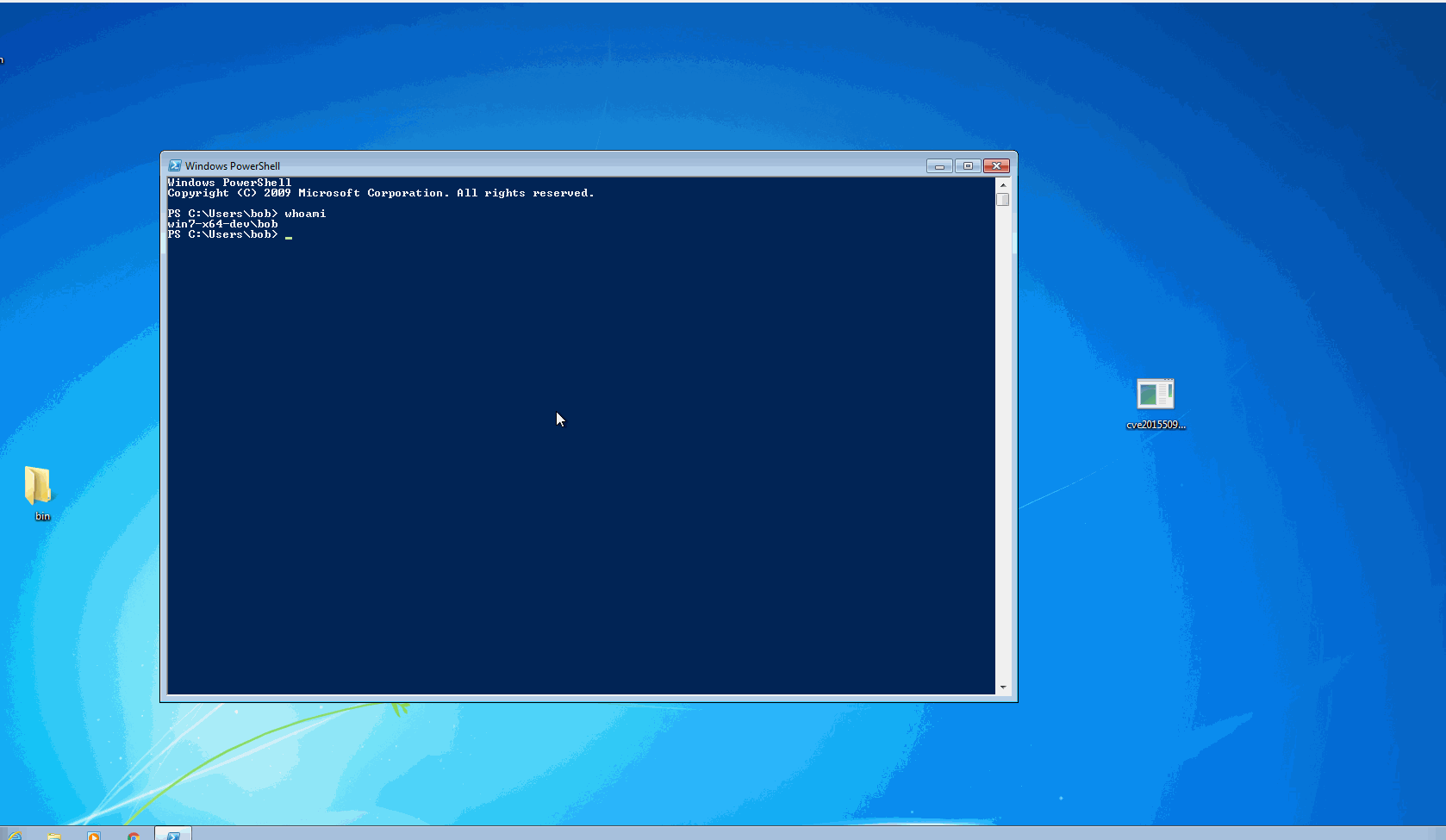
Task: Click the scrollbar thumb in the console
Action: (x=1002, y=199)
